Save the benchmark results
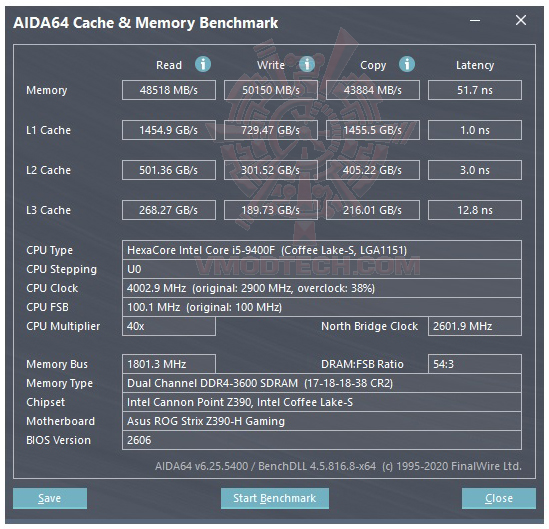This screenshot has height=529, width=549. (x=50, y=498)
